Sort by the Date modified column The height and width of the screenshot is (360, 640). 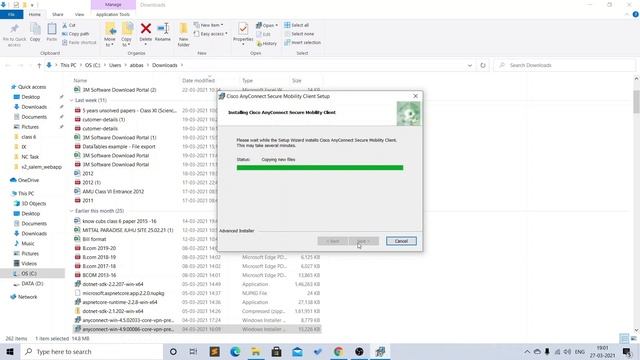(x=198, y=80)
